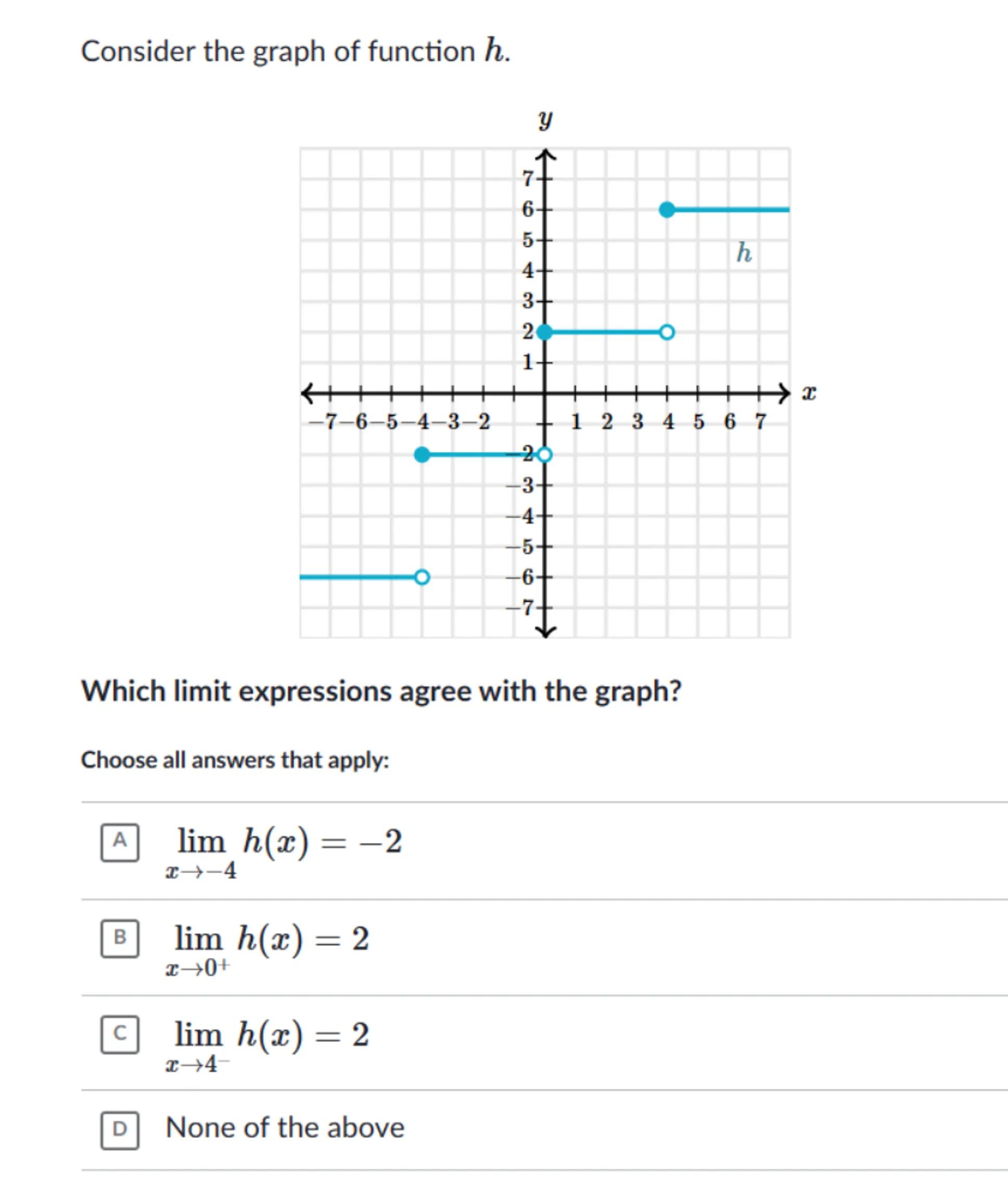Click the open circle at point (0, -2)
The width and height of the screenshot is (1008, 1198).
pos(544,455)
